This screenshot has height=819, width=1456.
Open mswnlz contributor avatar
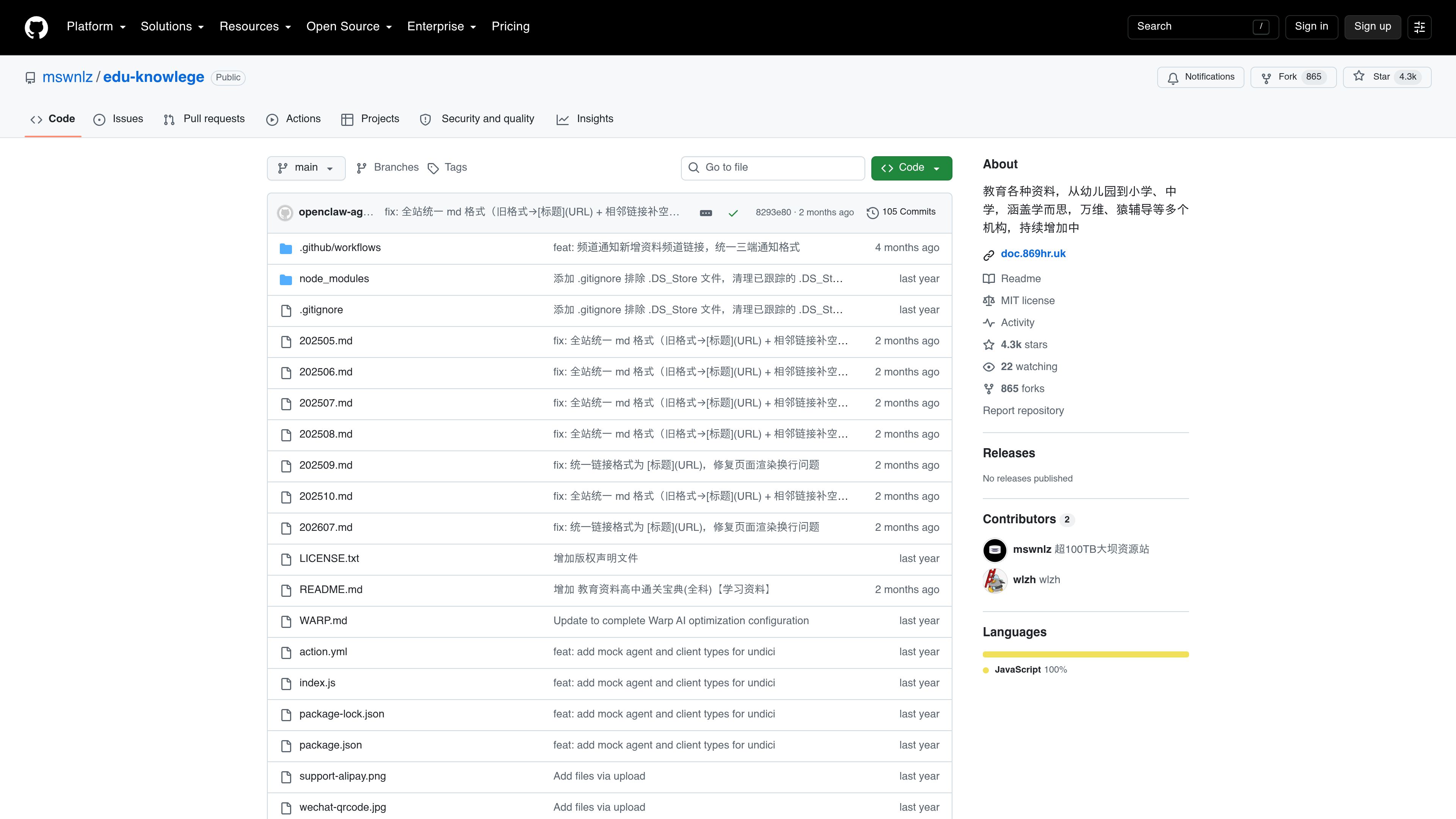(995, 550)
